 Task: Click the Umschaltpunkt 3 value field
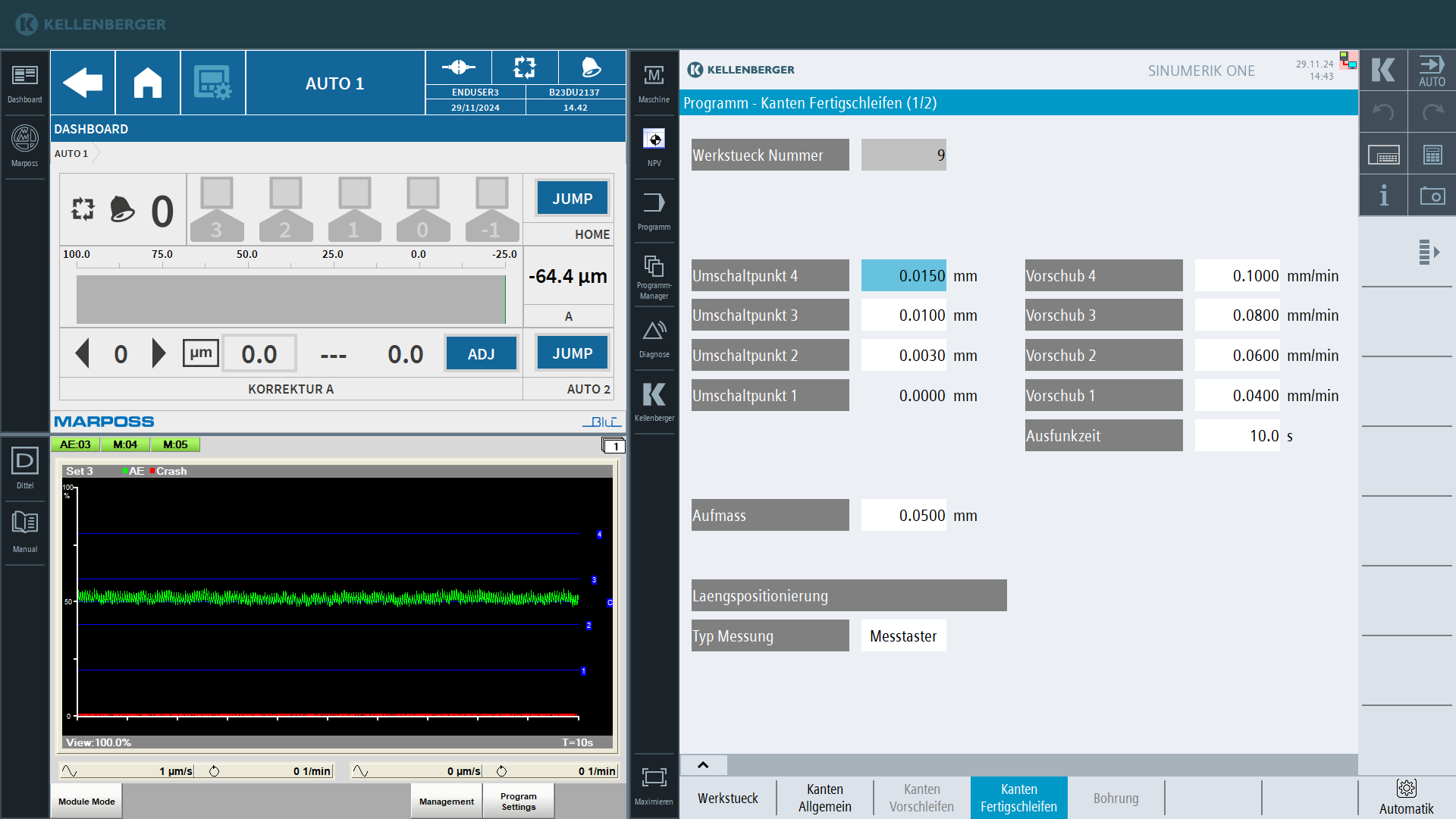coord(904,315)
